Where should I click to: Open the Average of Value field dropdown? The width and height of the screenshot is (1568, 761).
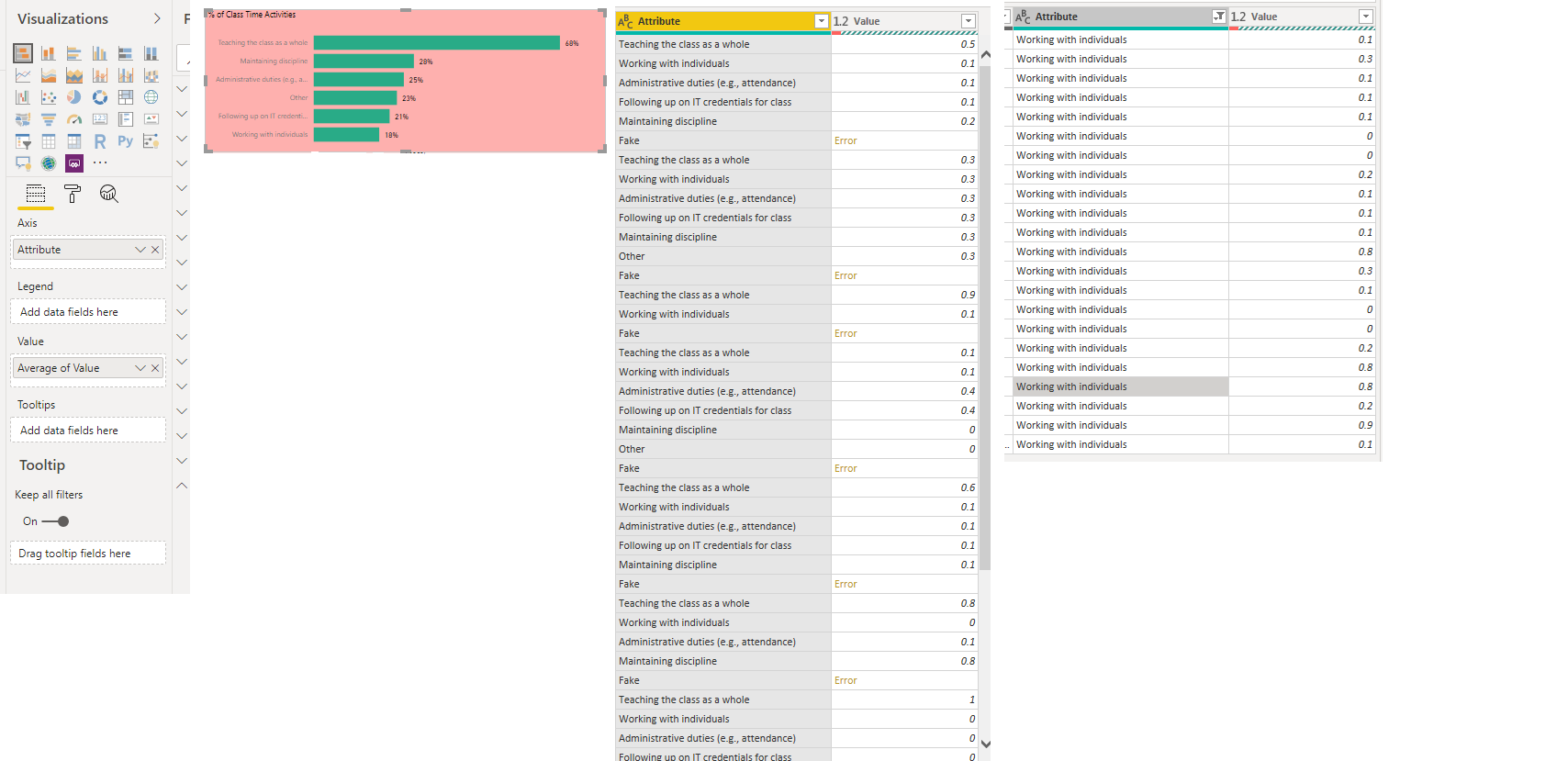(140, 368)
